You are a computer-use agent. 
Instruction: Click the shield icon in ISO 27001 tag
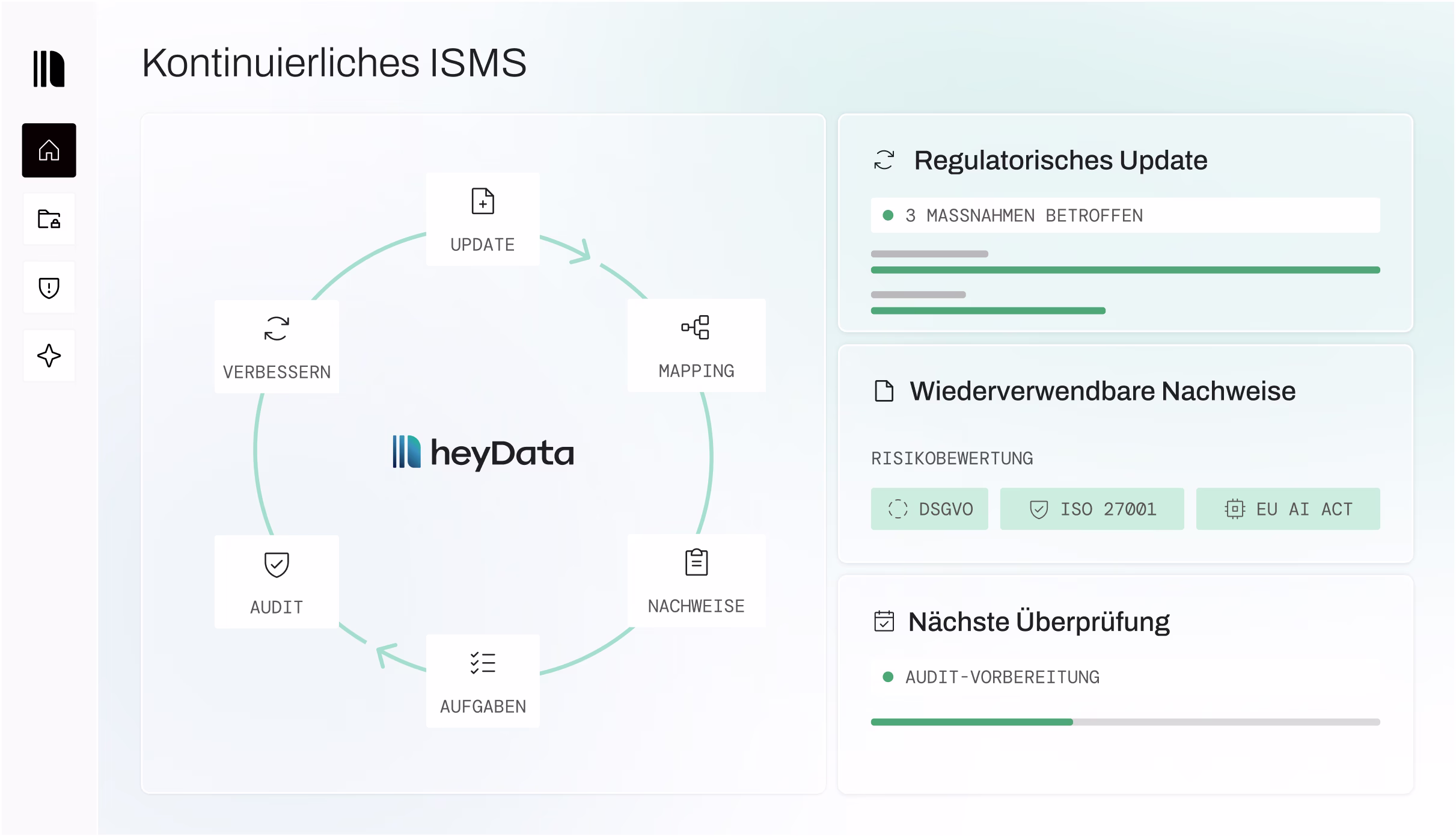pyautogui.click(x=1039, y=509)
